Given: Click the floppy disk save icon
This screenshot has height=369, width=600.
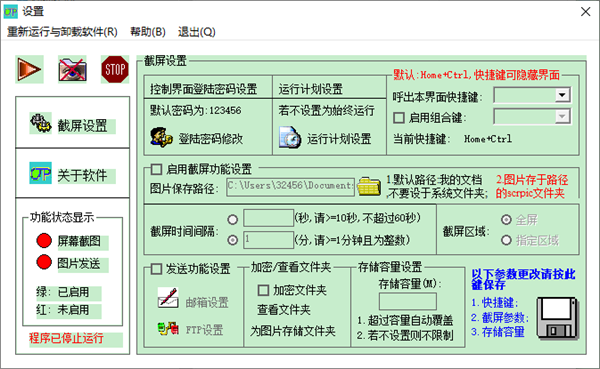Looking at the screenshot, I should pos(558,318).
